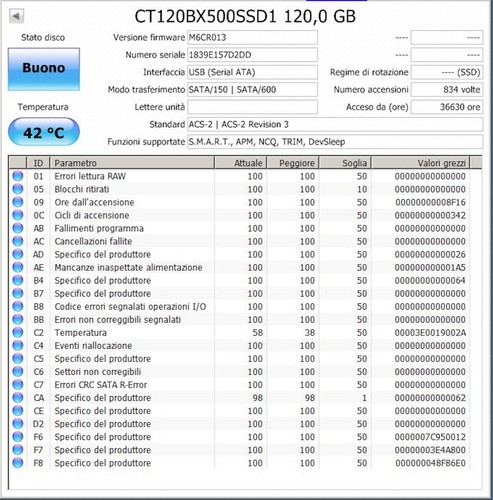This screenshot has width=493, height=500.
Task: Click status icon for ID AC row
Action: (18, 241)
